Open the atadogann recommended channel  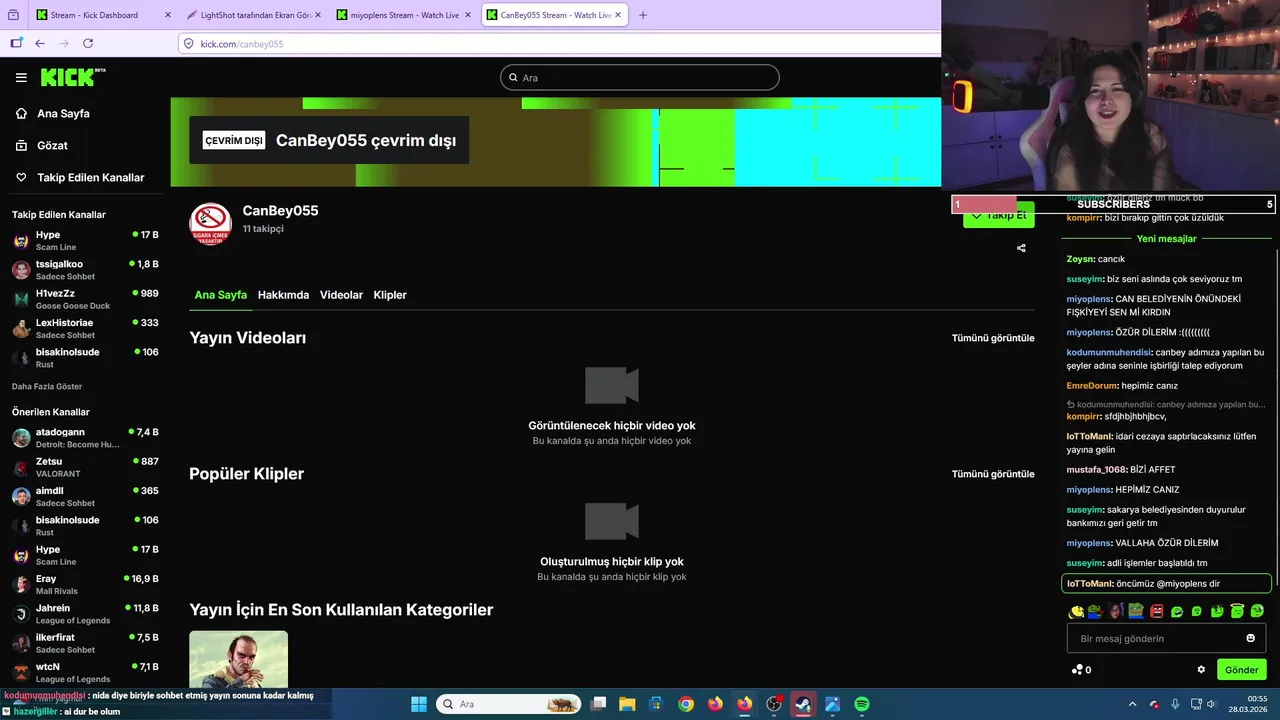click(x=85, y=438)
